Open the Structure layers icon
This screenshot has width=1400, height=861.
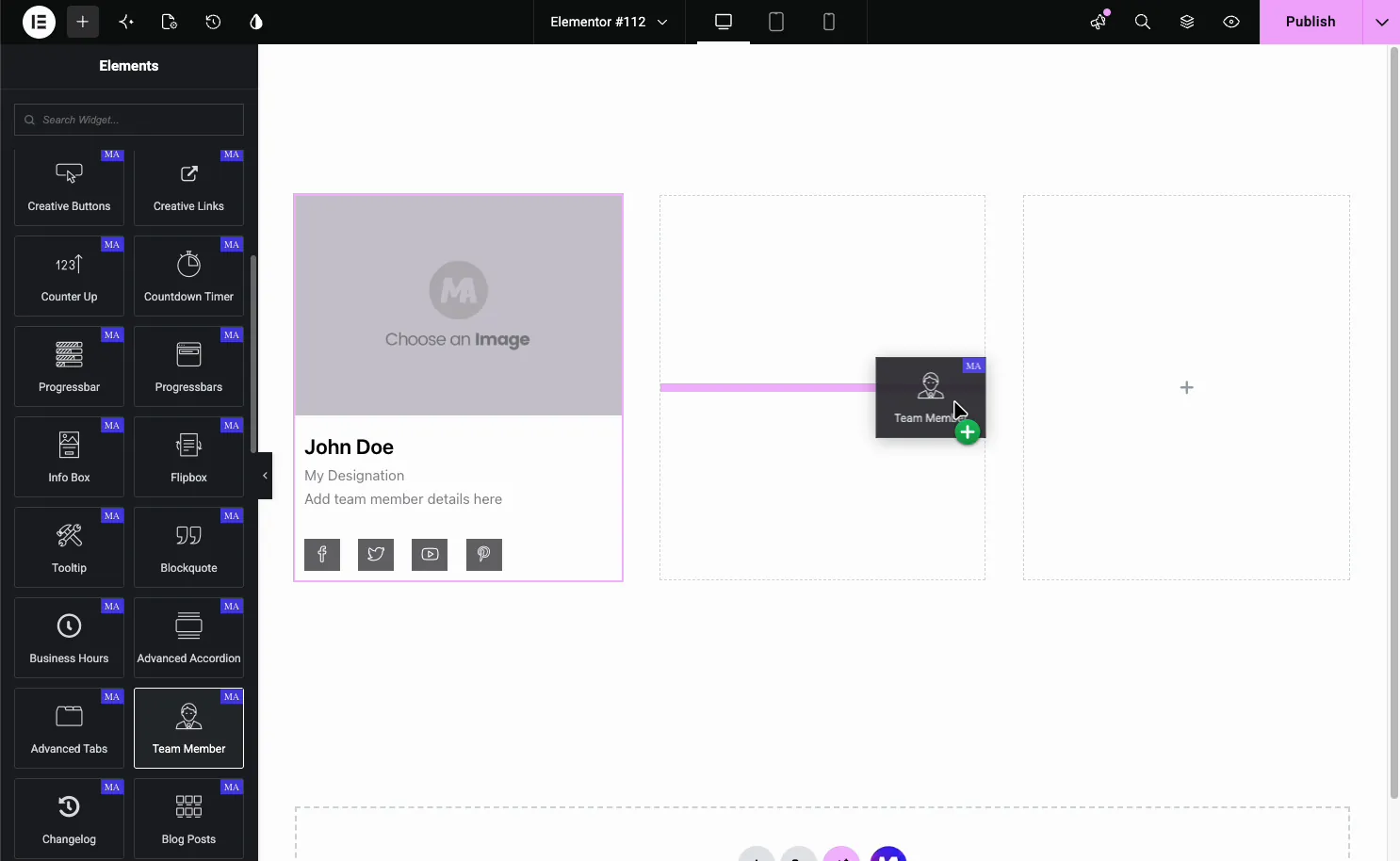(1187, 22)
